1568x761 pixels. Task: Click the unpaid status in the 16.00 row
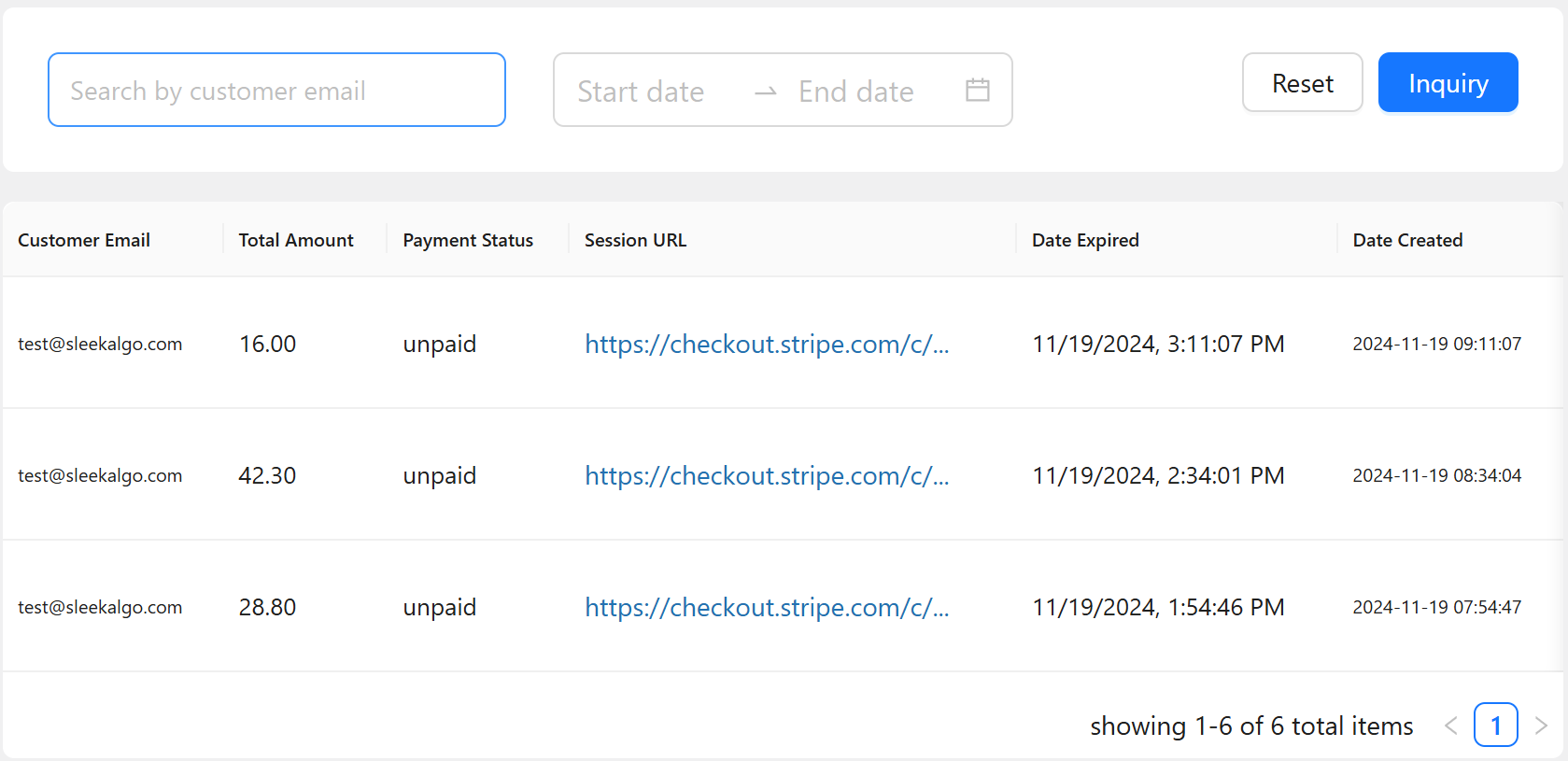440,344
